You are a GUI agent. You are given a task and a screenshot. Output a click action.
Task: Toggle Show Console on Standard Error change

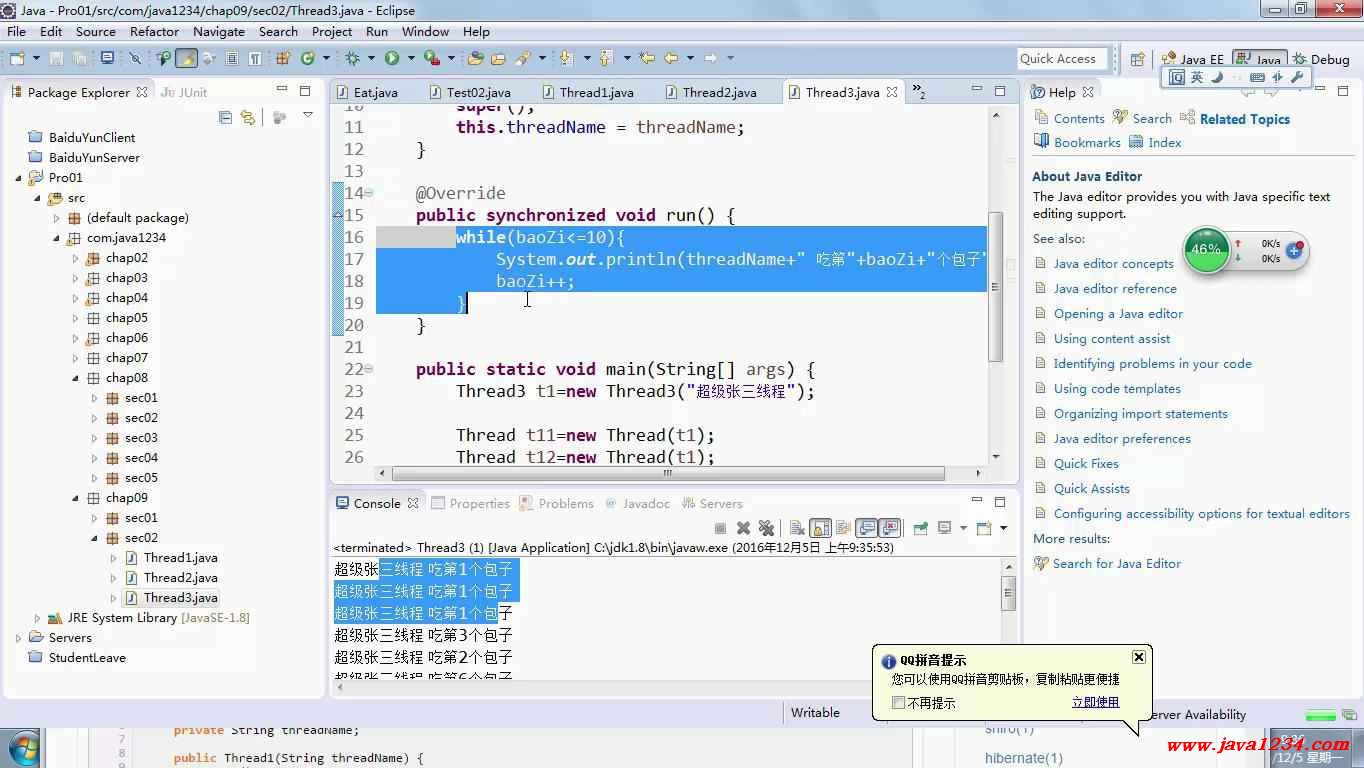pyautogui.click(x=889, y=528)
